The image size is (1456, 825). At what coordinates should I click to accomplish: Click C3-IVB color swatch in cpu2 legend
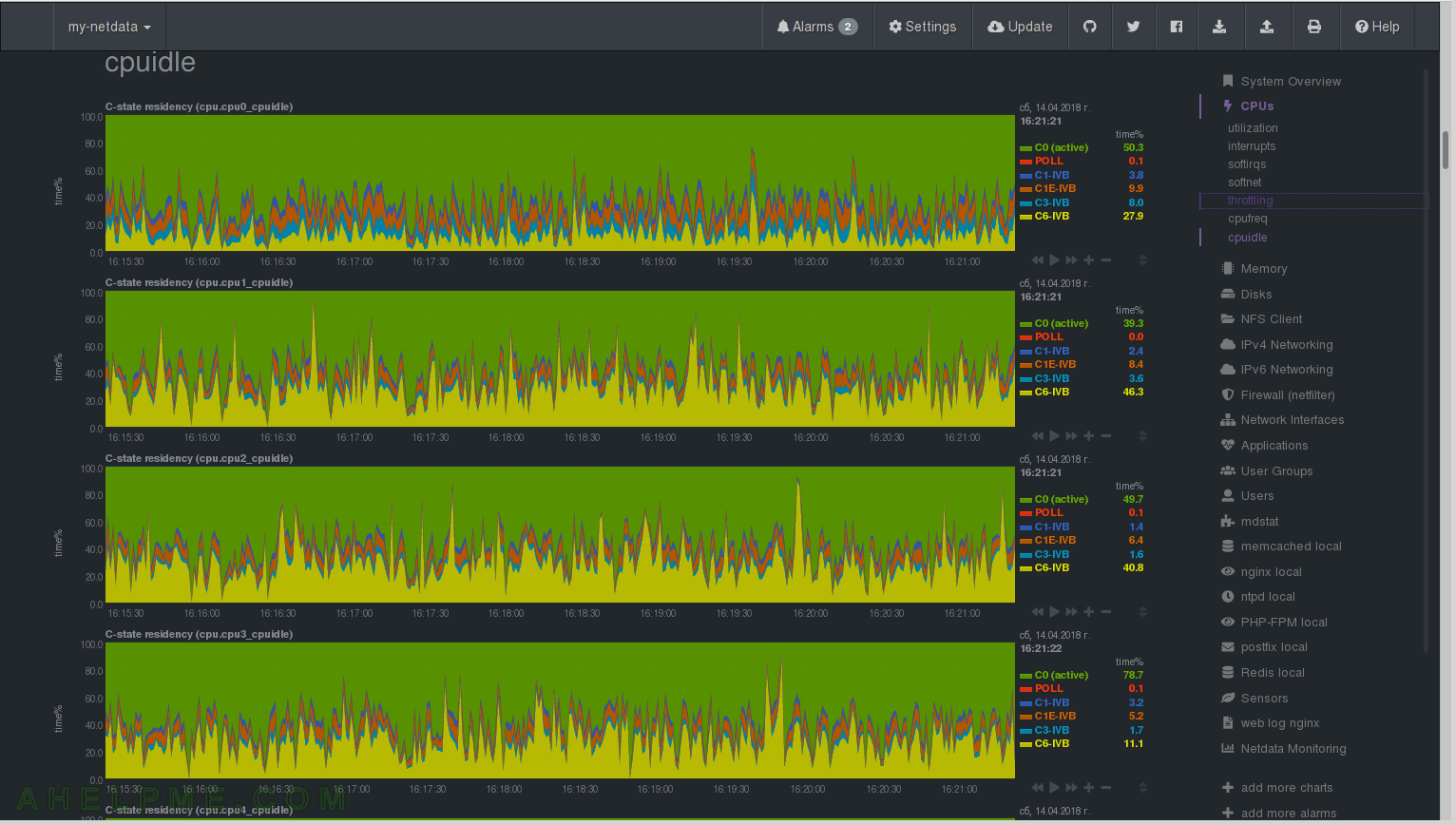(1025, 555)
